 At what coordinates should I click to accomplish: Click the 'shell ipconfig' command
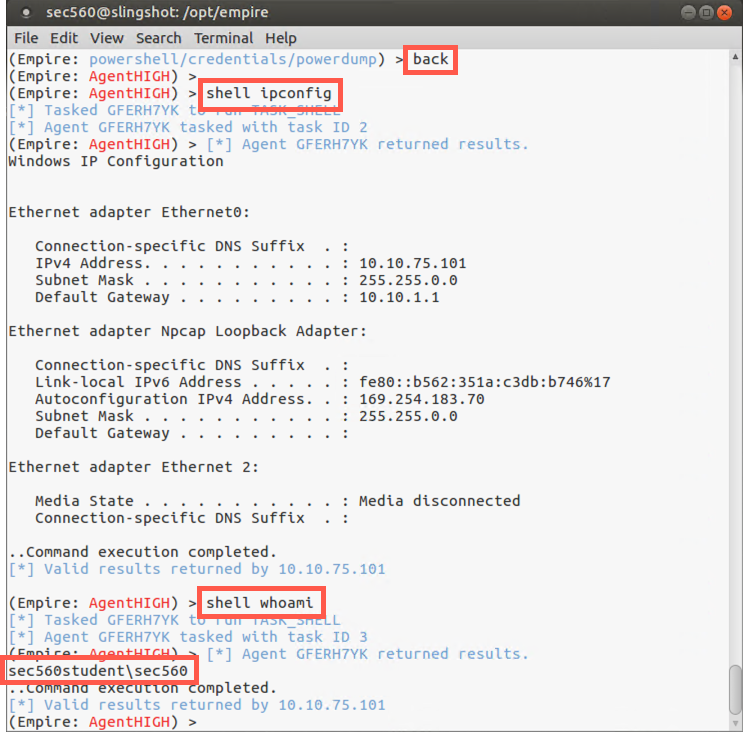tap(269, 93)
